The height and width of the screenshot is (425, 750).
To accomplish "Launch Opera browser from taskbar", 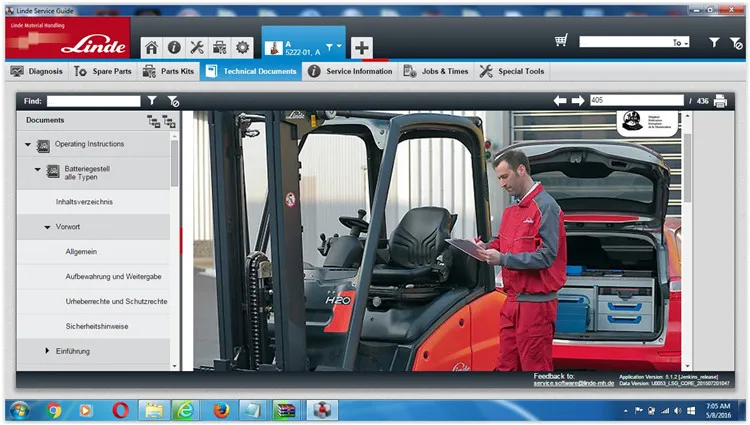I will click(x=121, y=410).
